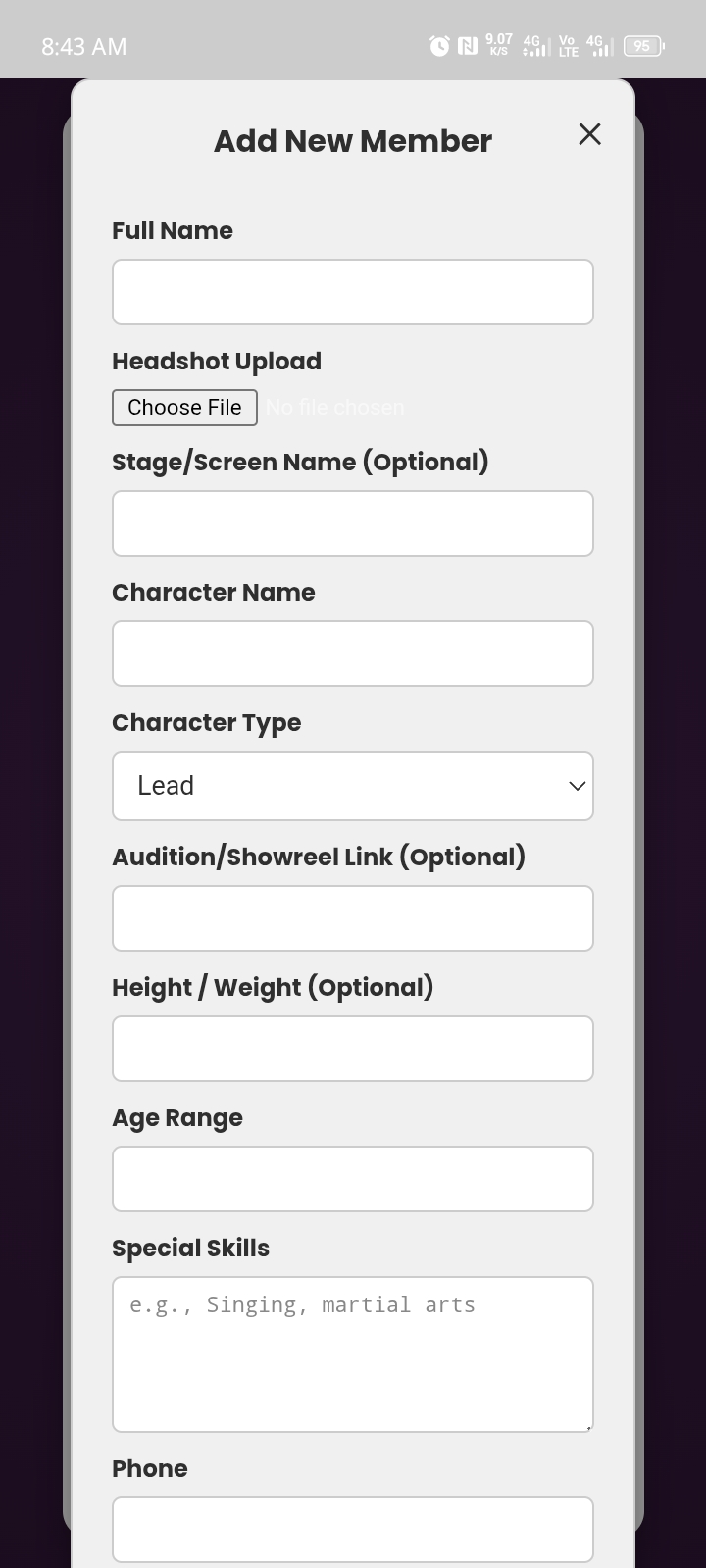The image size is (706, 1568).
Task: Tap the 4G signal strength icon
Action: pos(534,45)
